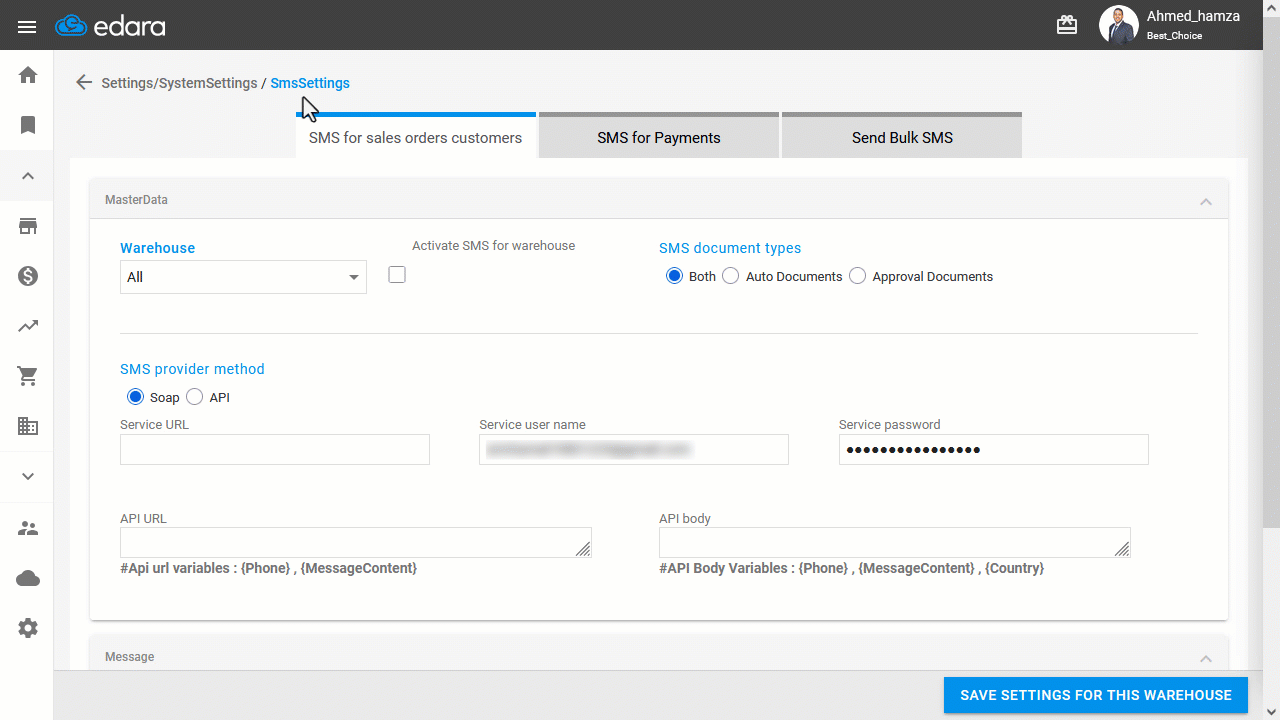The width and height of the screenshot is (1280, 720).
Task: Switch to SMS for Payments tab
Action: pyautogui.click(x=659, y=137)
